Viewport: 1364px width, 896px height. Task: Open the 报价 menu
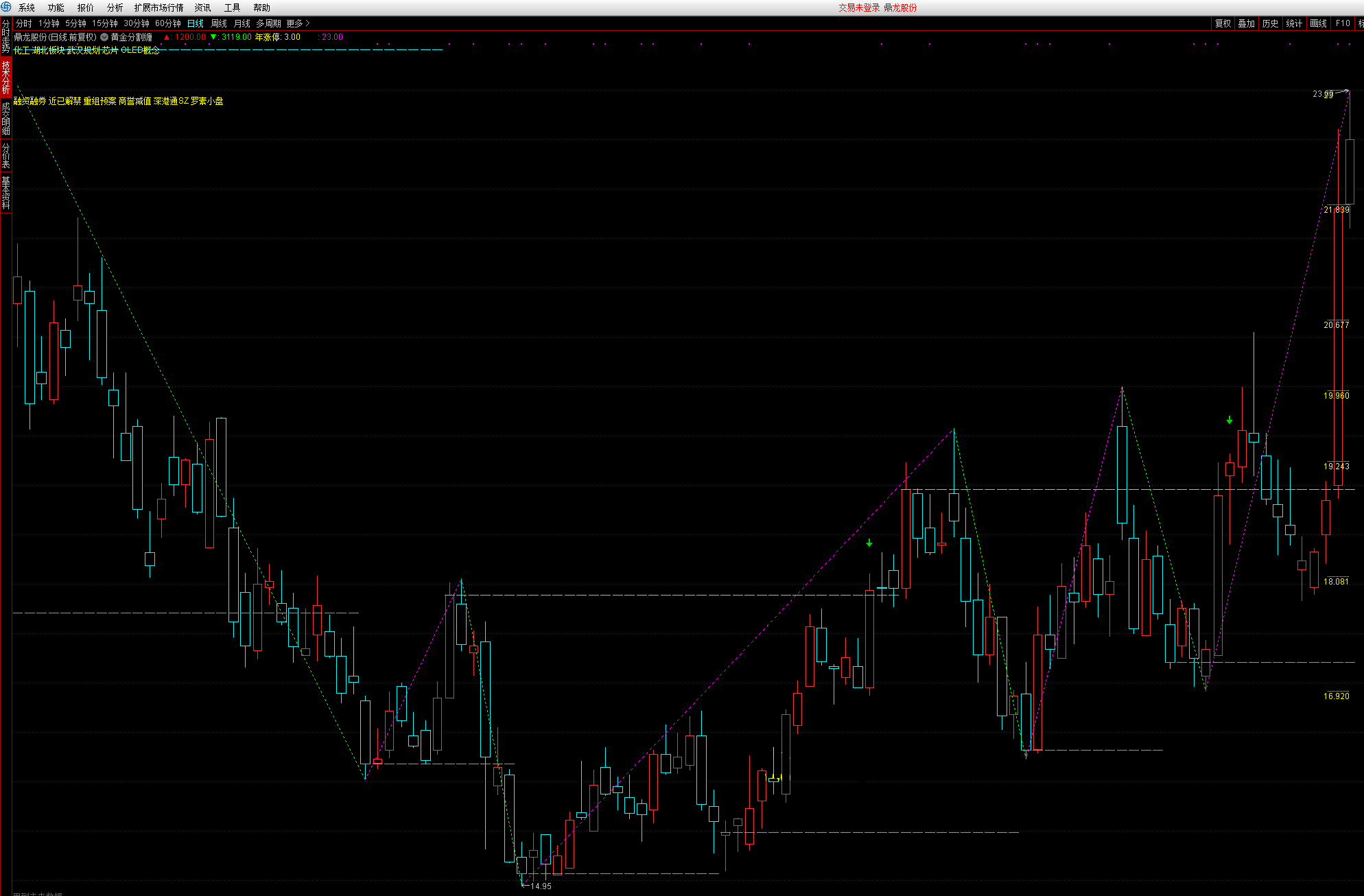pyautogui.click(x=86, y=8)
